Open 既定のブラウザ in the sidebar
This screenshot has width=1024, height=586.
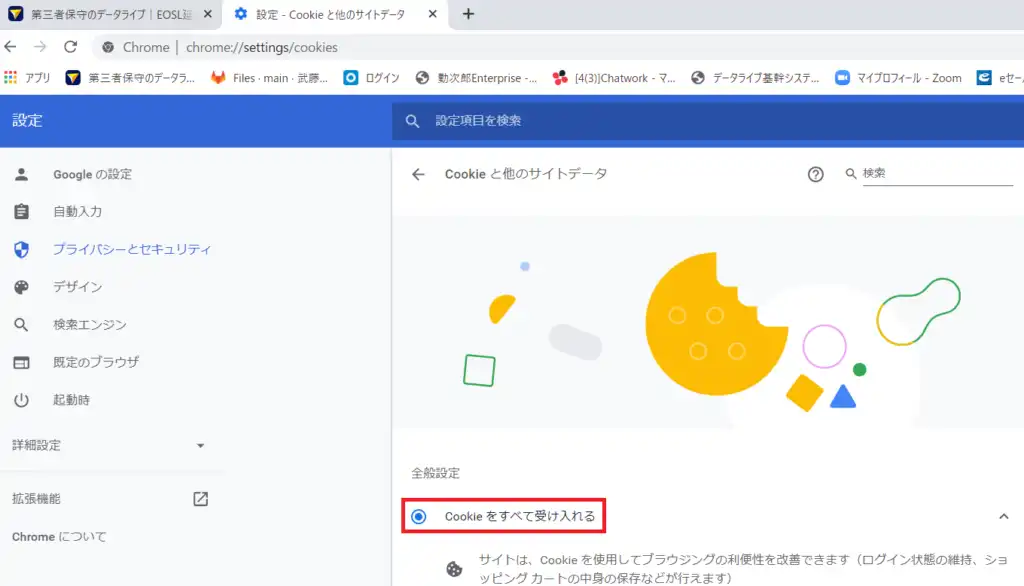click(x=96, y=362)
